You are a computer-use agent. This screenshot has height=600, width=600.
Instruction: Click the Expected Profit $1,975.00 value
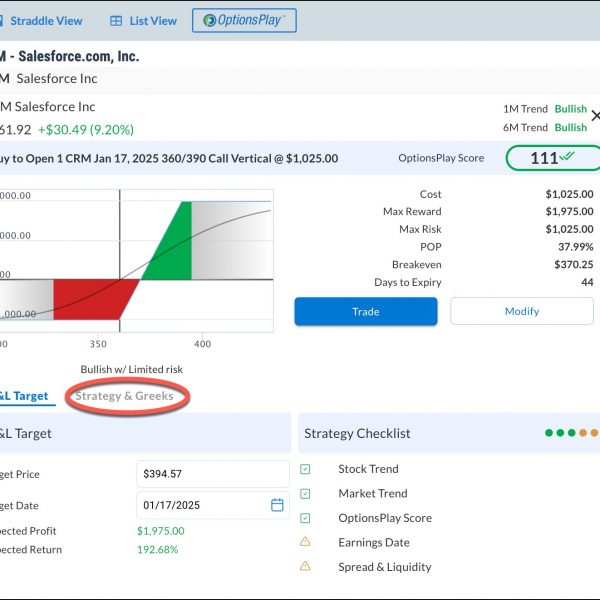[x=161, y=531]
